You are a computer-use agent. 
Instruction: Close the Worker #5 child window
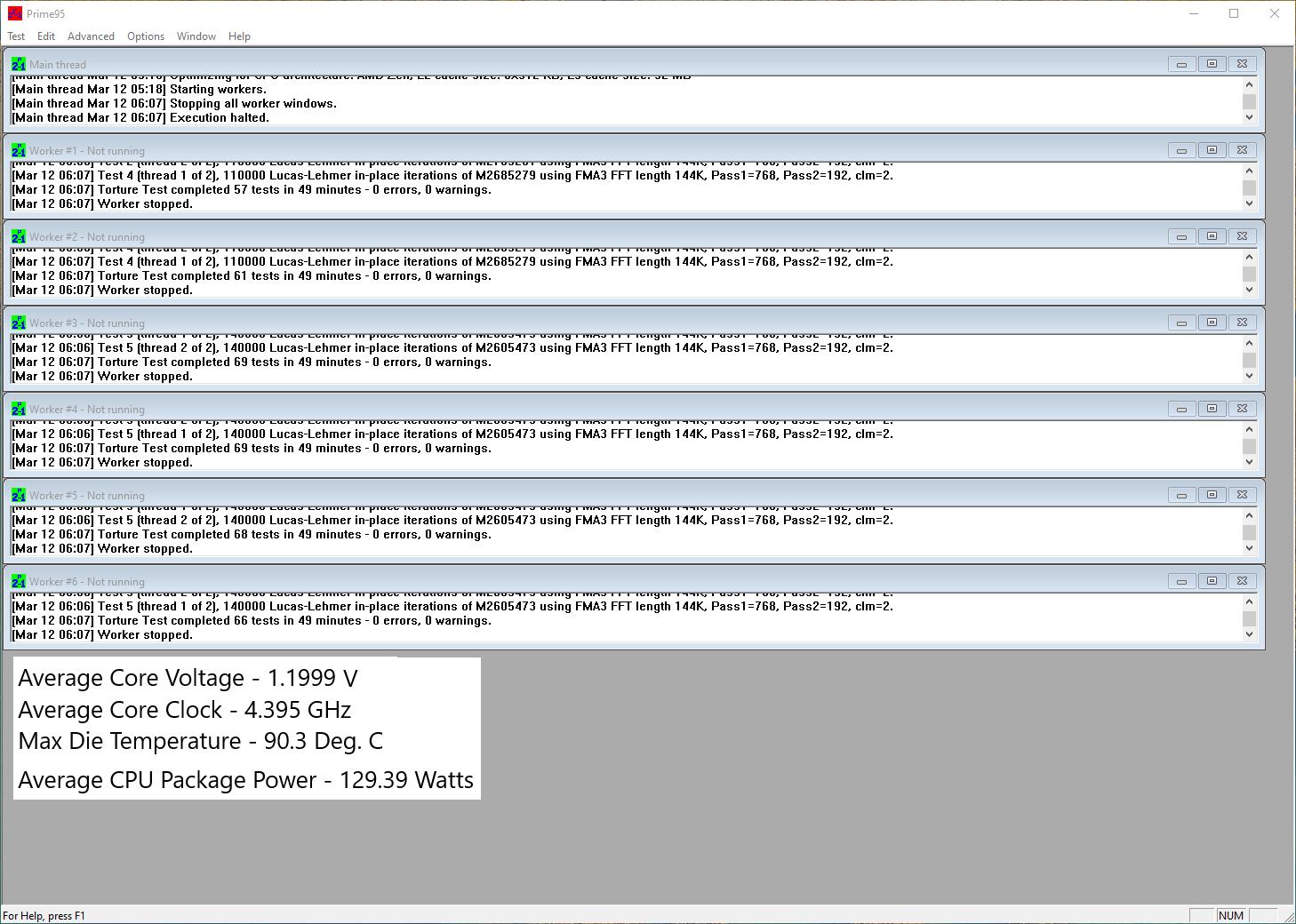(x=1242, y=495)
